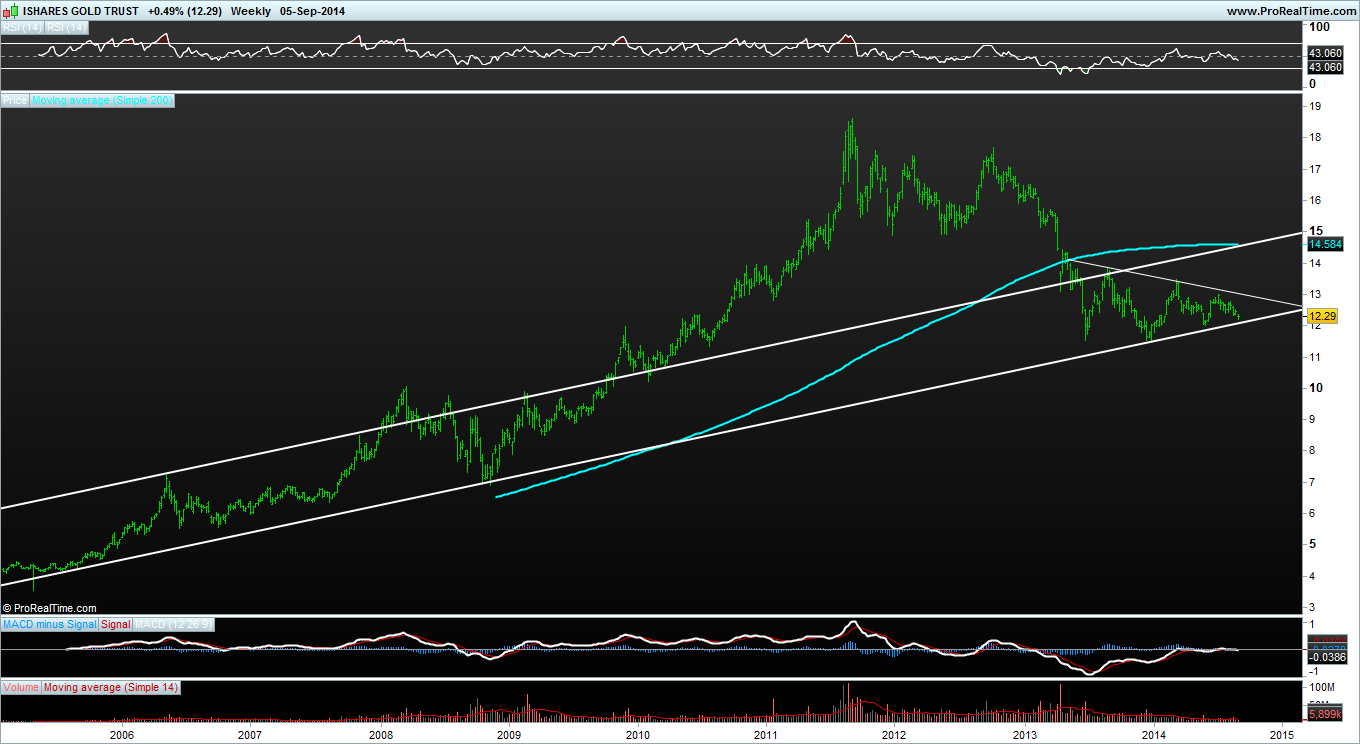
Task: Click the -0.0386 MACD value tag
Action: click(x=1326, y=657)
